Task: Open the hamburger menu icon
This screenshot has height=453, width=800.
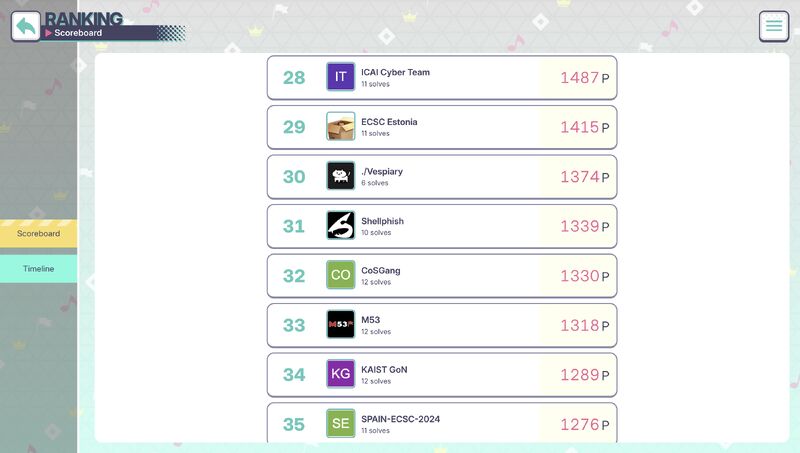Action: [773, 26]
